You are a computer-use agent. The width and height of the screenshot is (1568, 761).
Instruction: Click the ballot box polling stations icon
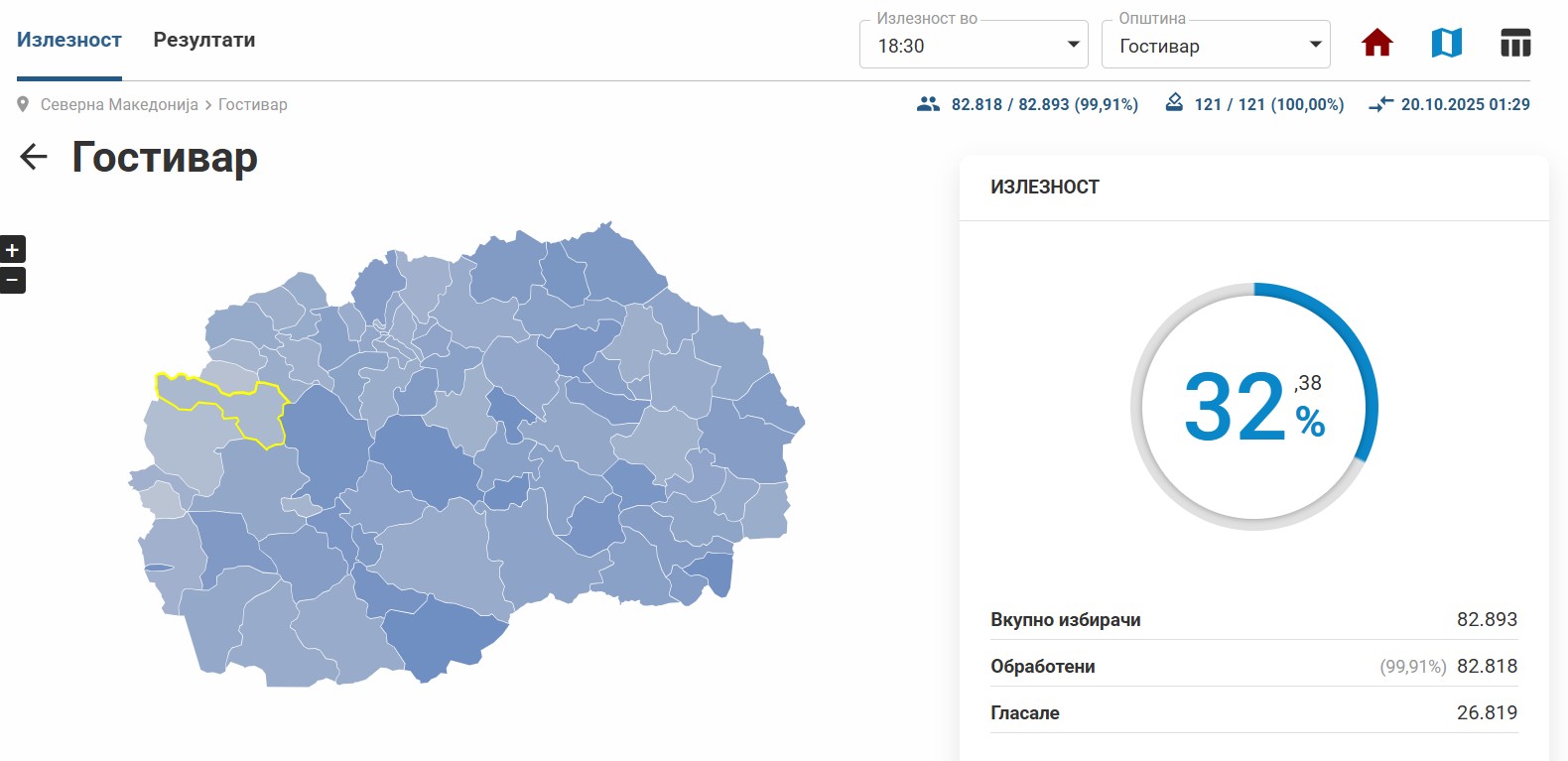point(1174,103)
